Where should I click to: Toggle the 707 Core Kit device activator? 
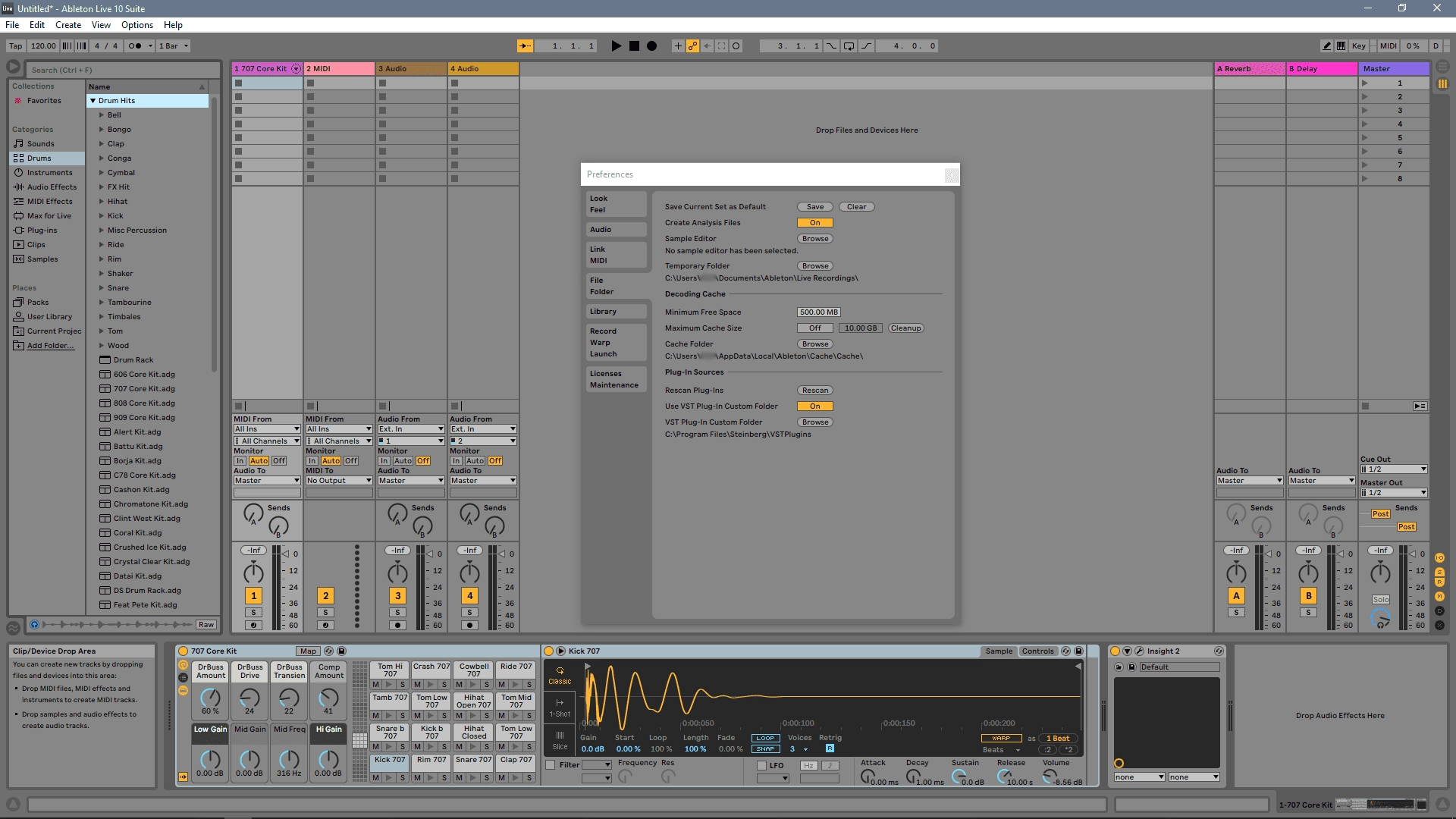coord(183,651)
